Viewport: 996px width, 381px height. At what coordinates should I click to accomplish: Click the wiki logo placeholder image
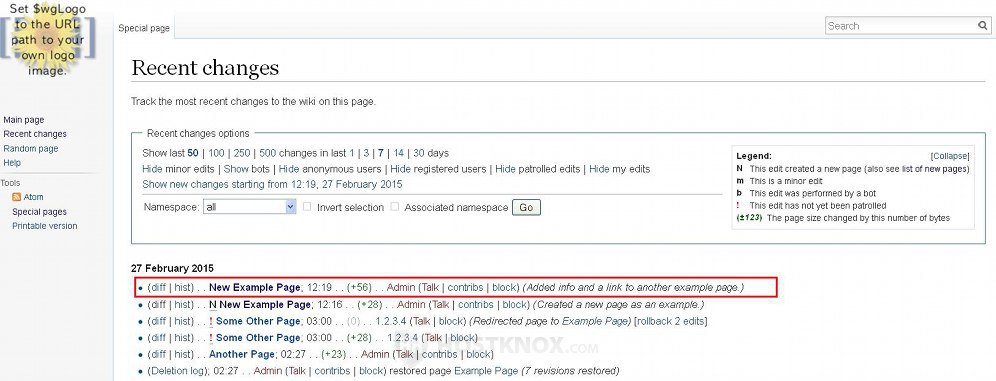point(48,39)
